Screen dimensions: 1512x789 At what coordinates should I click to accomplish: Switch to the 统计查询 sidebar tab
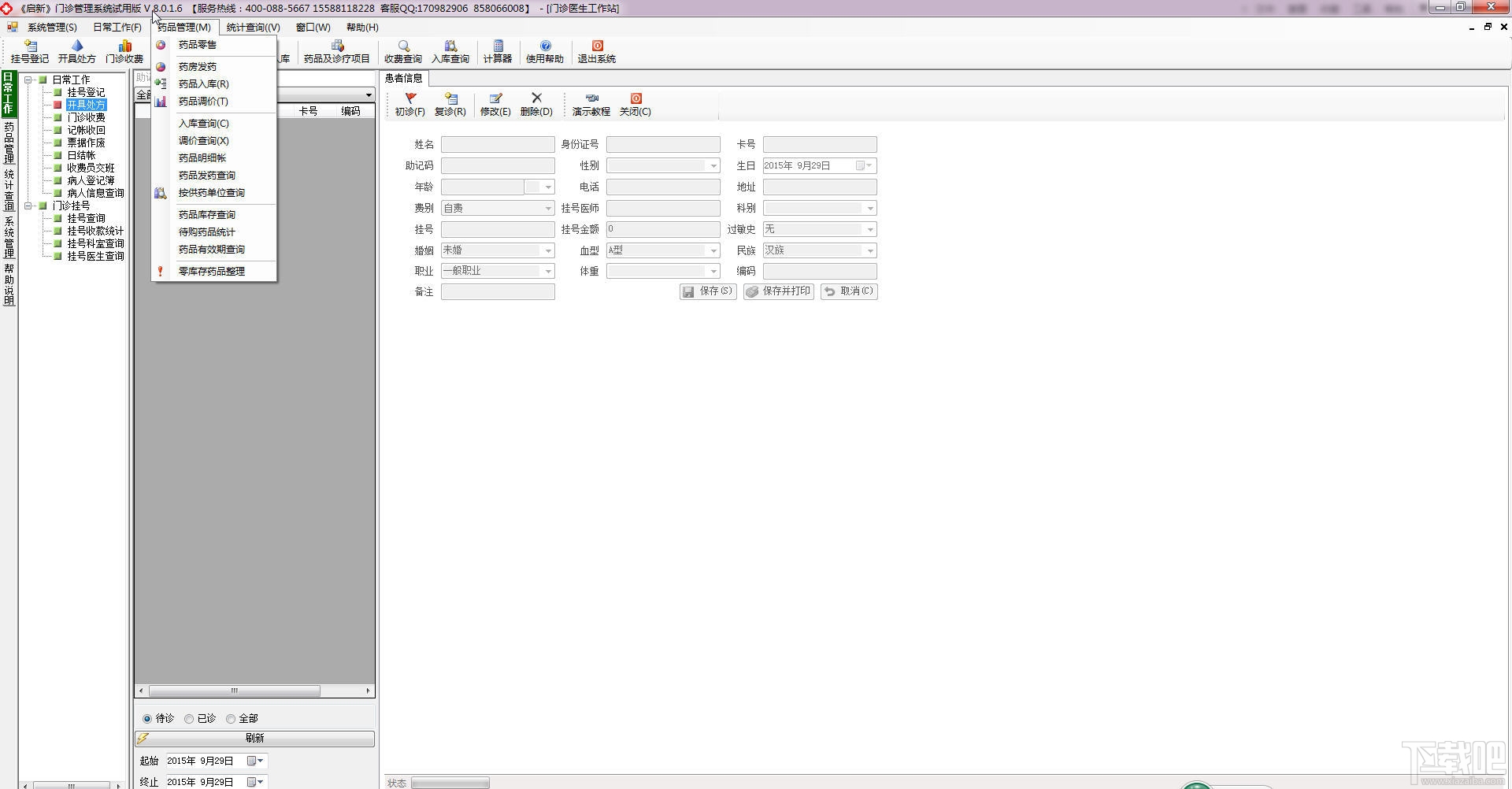(x=9, y=190)
